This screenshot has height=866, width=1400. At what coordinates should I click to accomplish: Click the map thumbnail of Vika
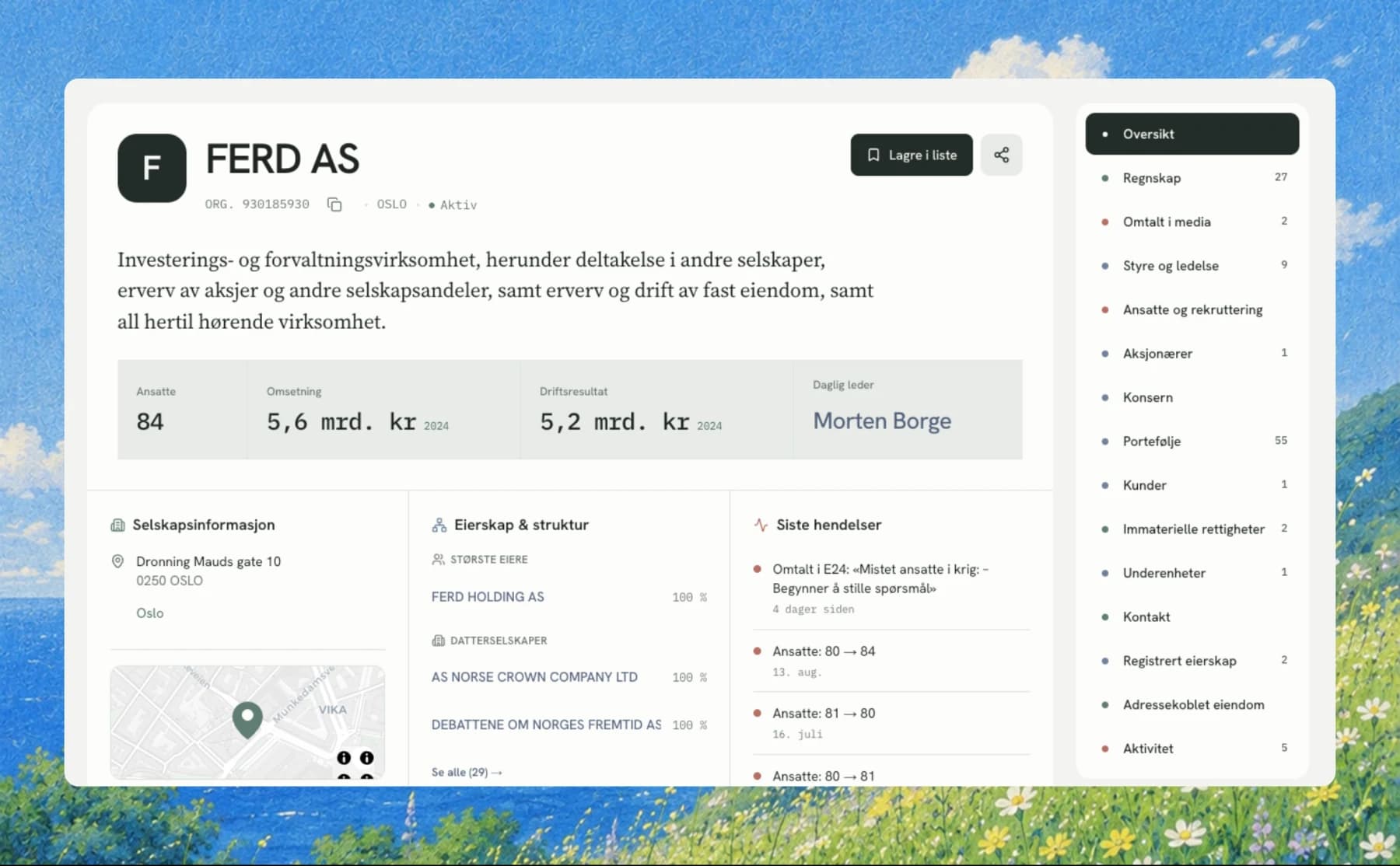click(x=247, y=722)
